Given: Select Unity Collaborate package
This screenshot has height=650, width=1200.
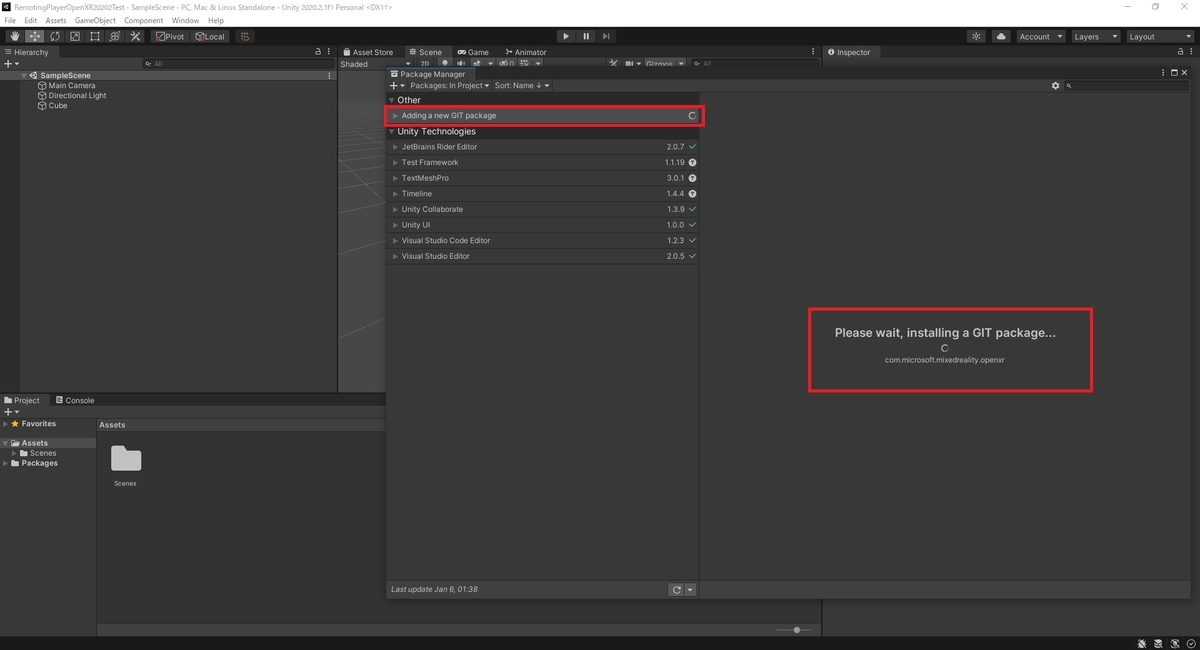Looking at the screenshot, I should tap(543, 209).
